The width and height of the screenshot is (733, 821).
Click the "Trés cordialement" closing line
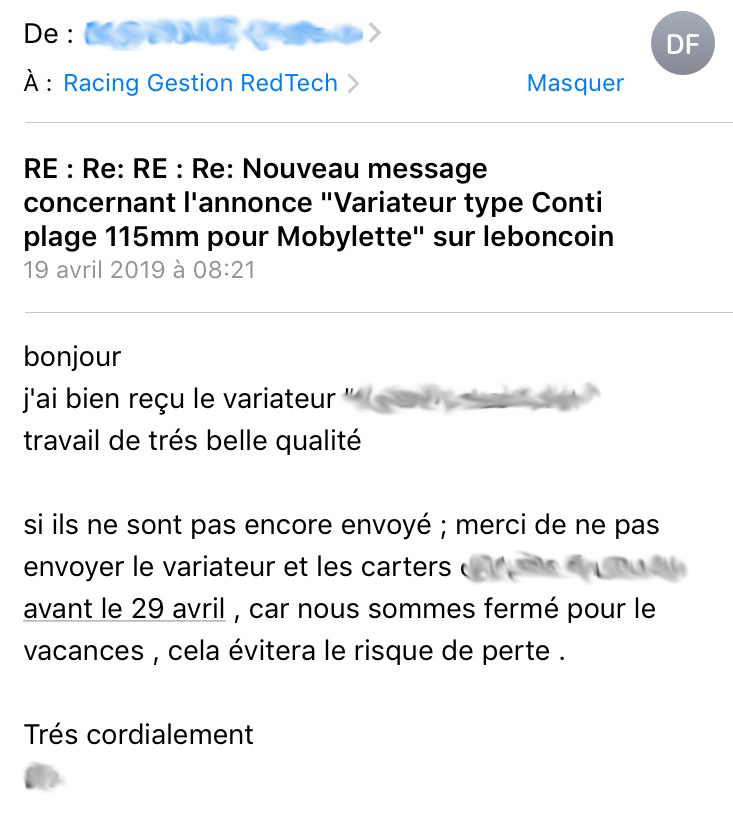(138, 735)
